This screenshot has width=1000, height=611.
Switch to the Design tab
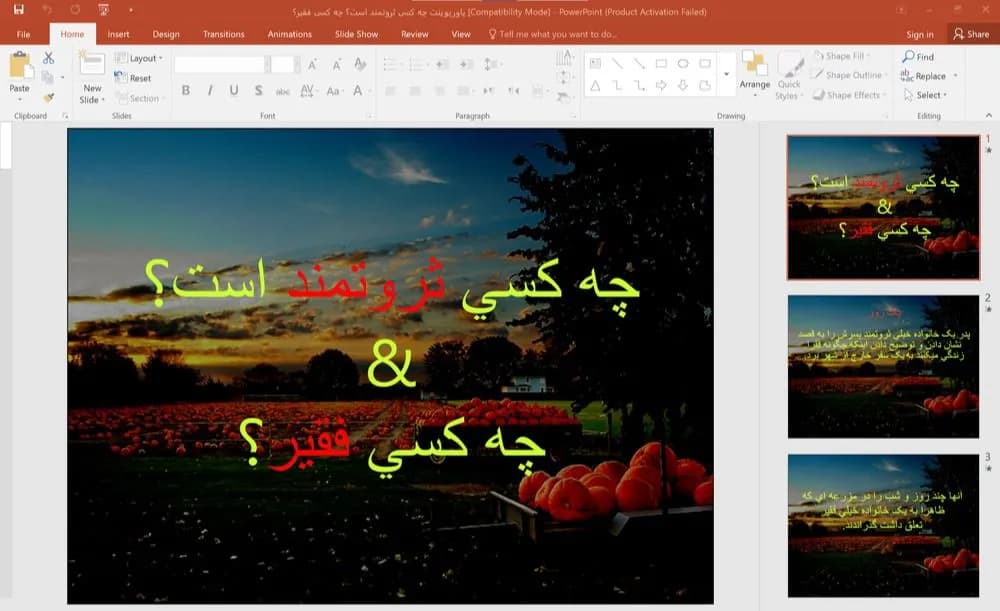tap(166, 34)
